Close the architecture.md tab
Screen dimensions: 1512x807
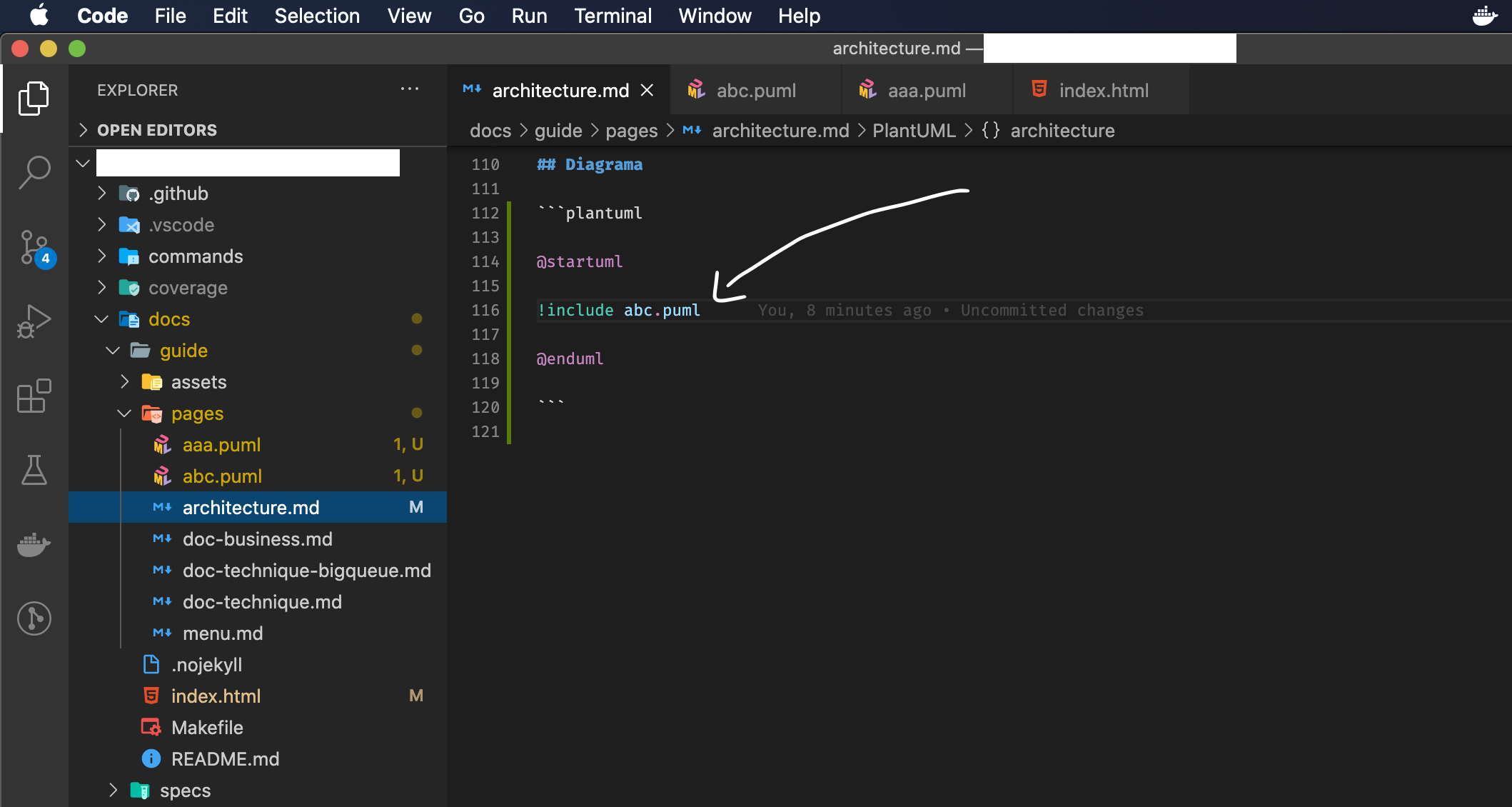[647, 91]
